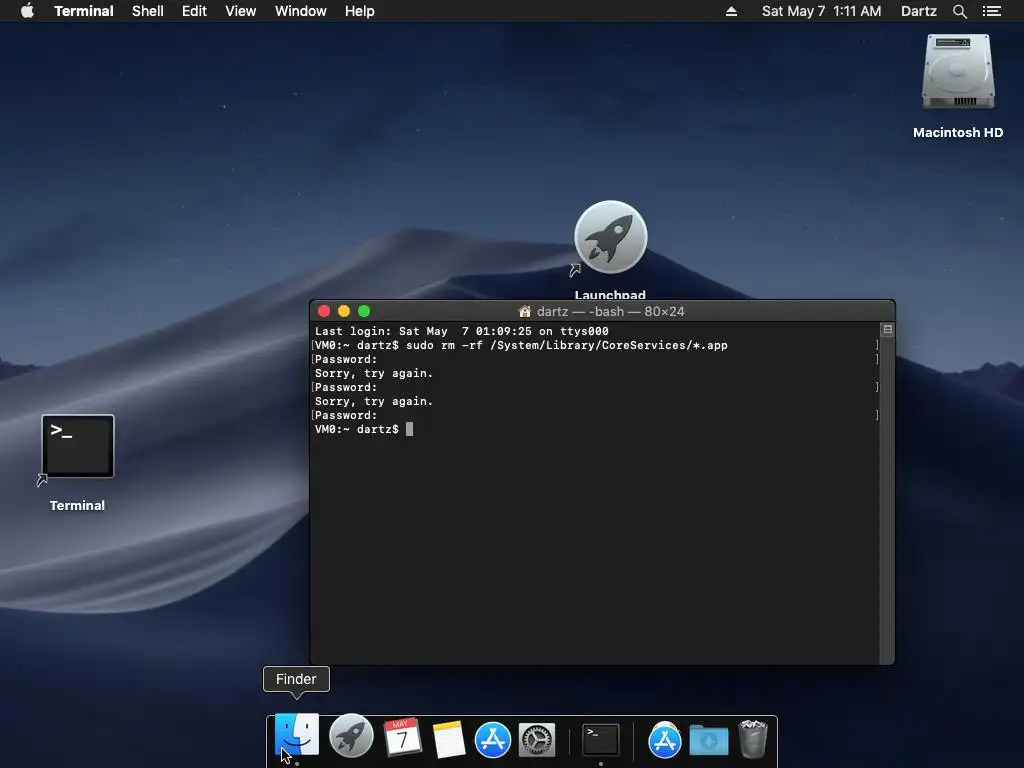Select the Terminal icon in the Dock
1024x768 pixels.
click(x=601, y=740)
